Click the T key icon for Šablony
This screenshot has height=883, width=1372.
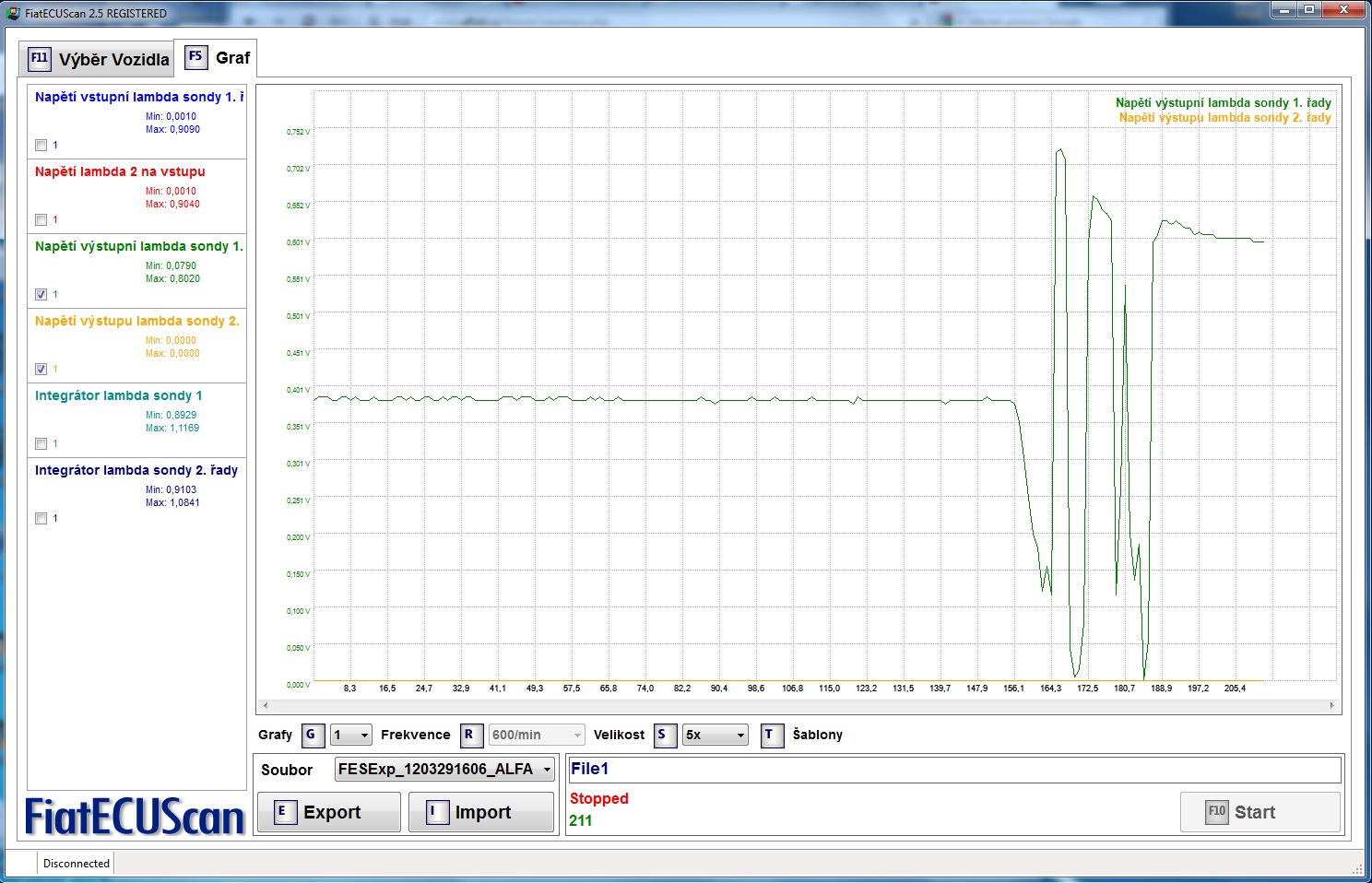click(771, 735)
